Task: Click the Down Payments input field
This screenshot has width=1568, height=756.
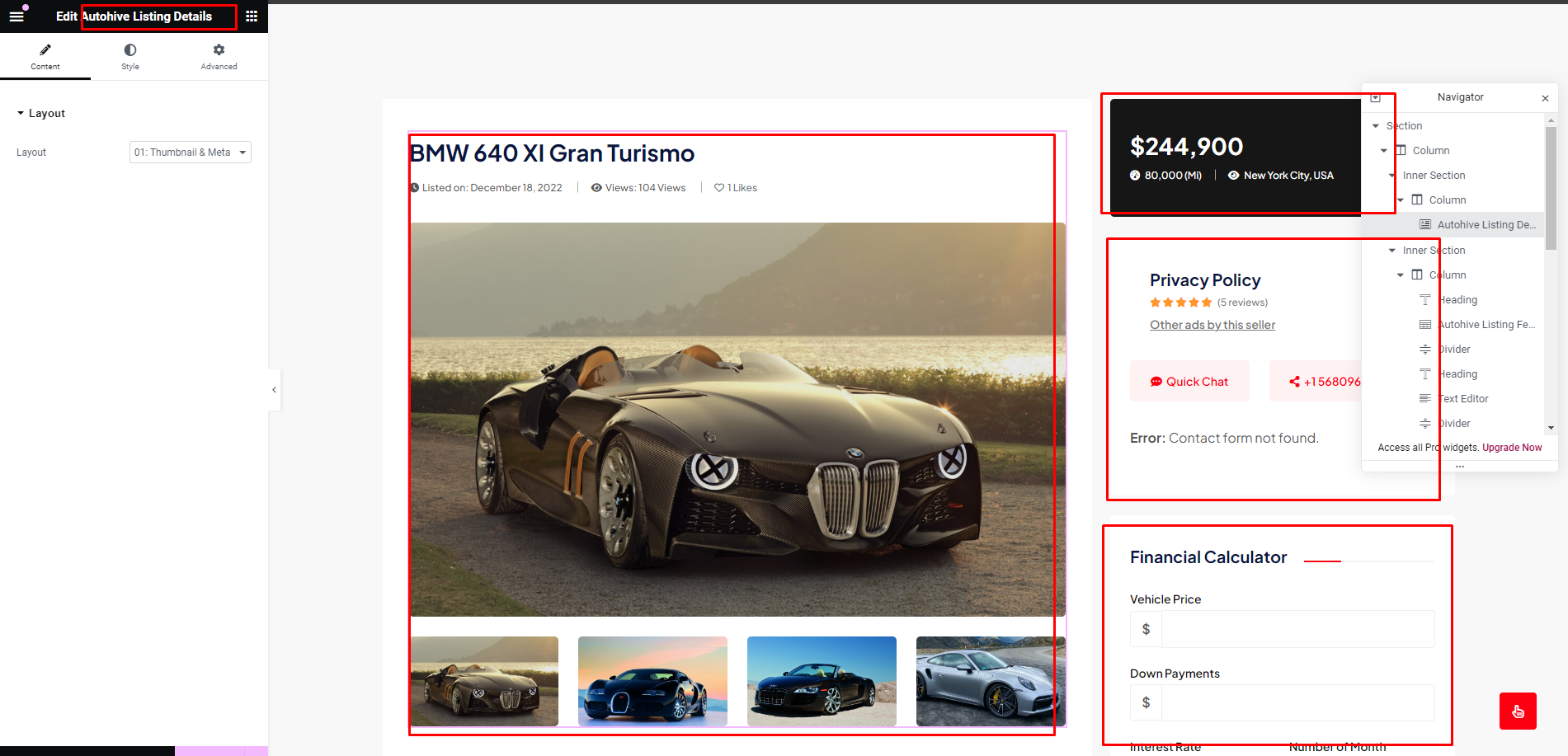Action: 1298,702
